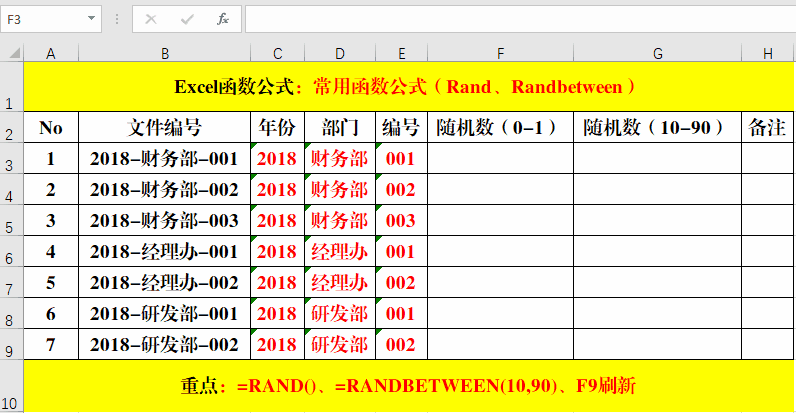Screen dimensions: 796x413
Task: Click the '随机数（10-90）' header cell
Action: click(x=657, y=127)
